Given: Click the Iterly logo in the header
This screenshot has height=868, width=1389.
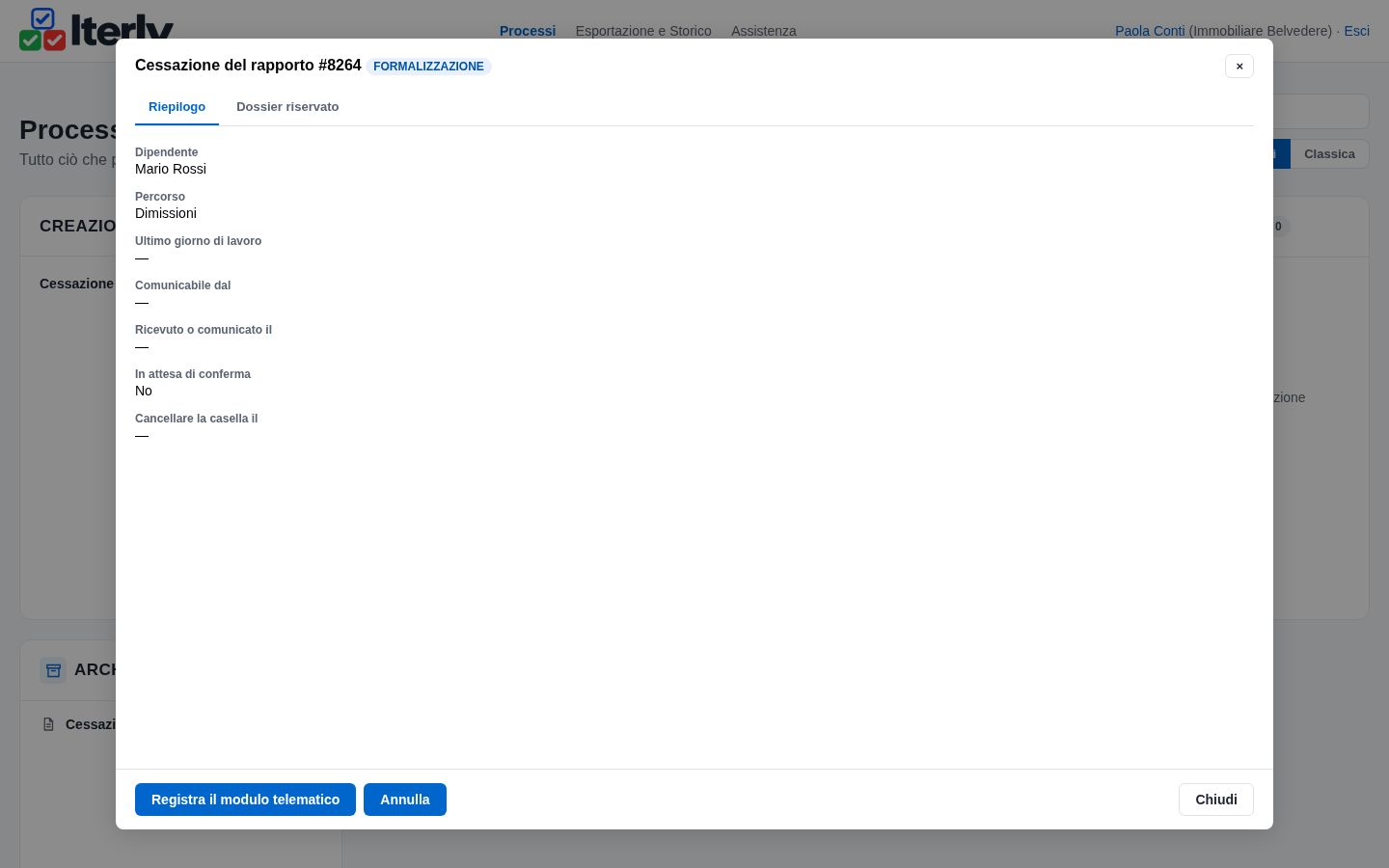Looking at the screenshot, I should [x=96, y=29].
